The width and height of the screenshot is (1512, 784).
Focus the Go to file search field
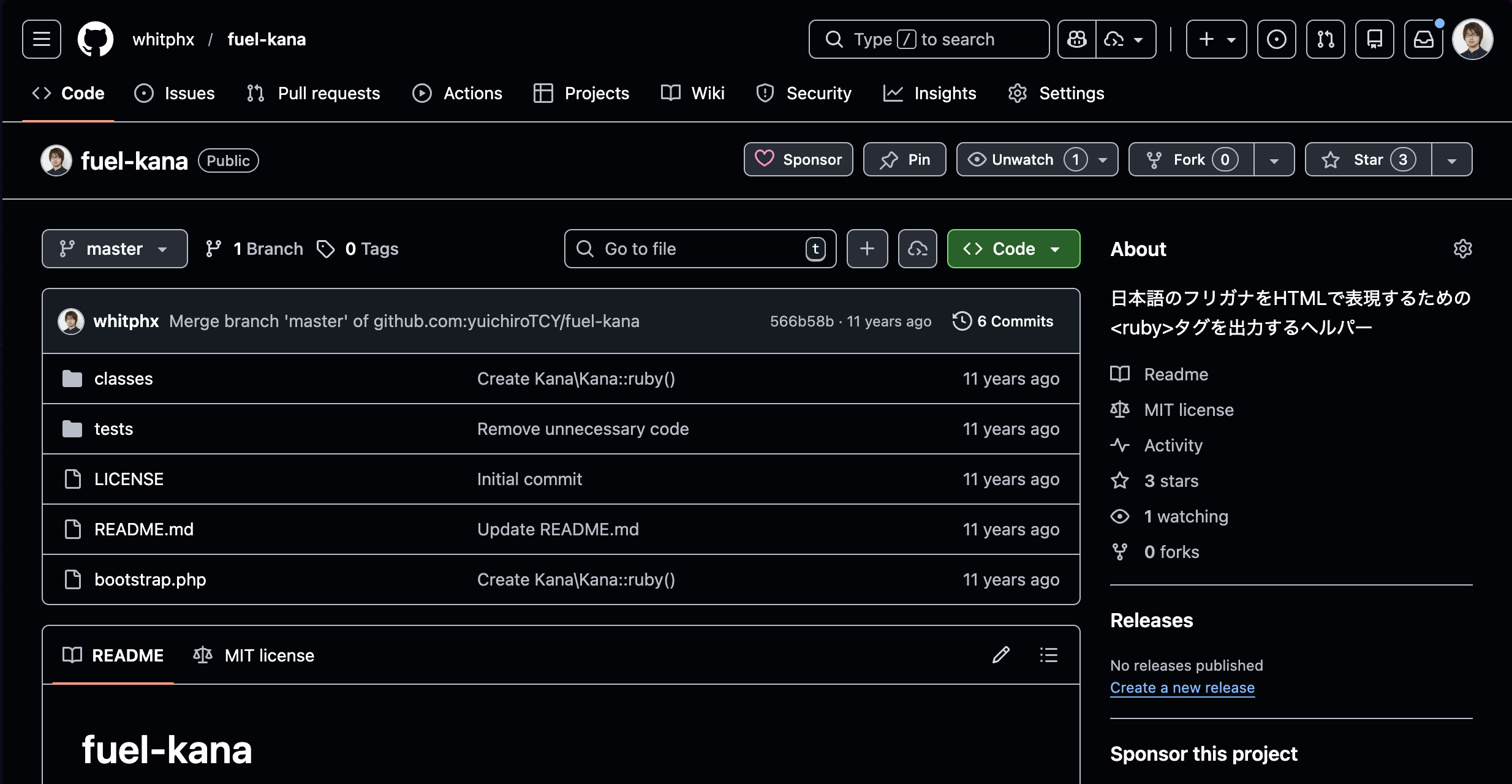click(700, 249)
